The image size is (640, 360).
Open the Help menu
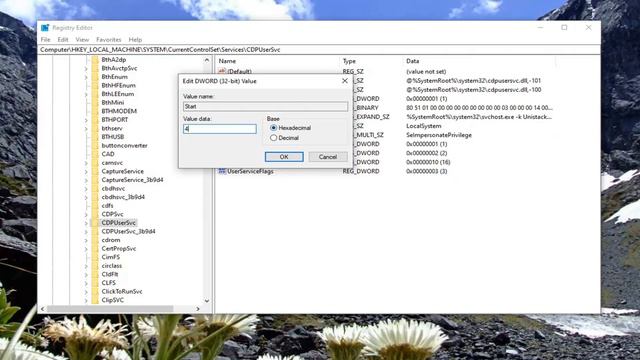click(135, 40)
